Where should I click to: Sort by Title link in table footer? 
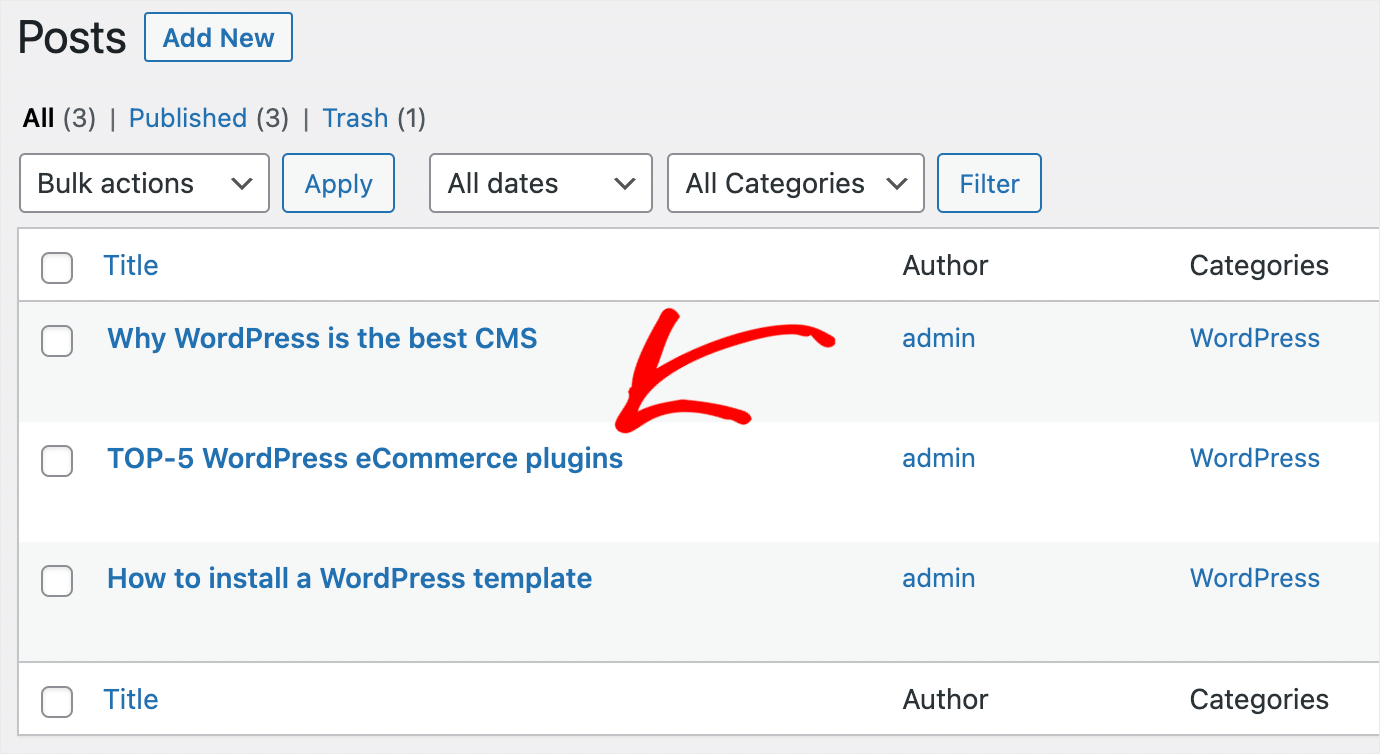[x=131, y=699]
